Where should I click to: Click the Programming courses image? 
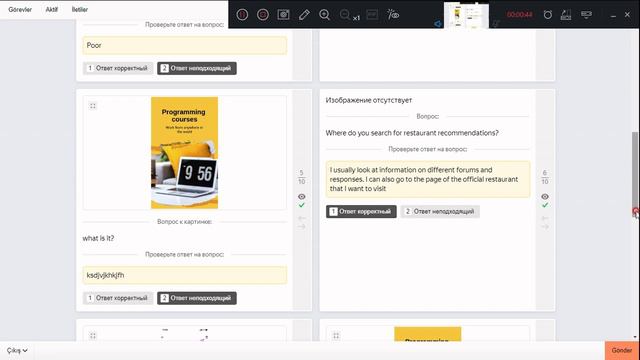pos(184,153)
